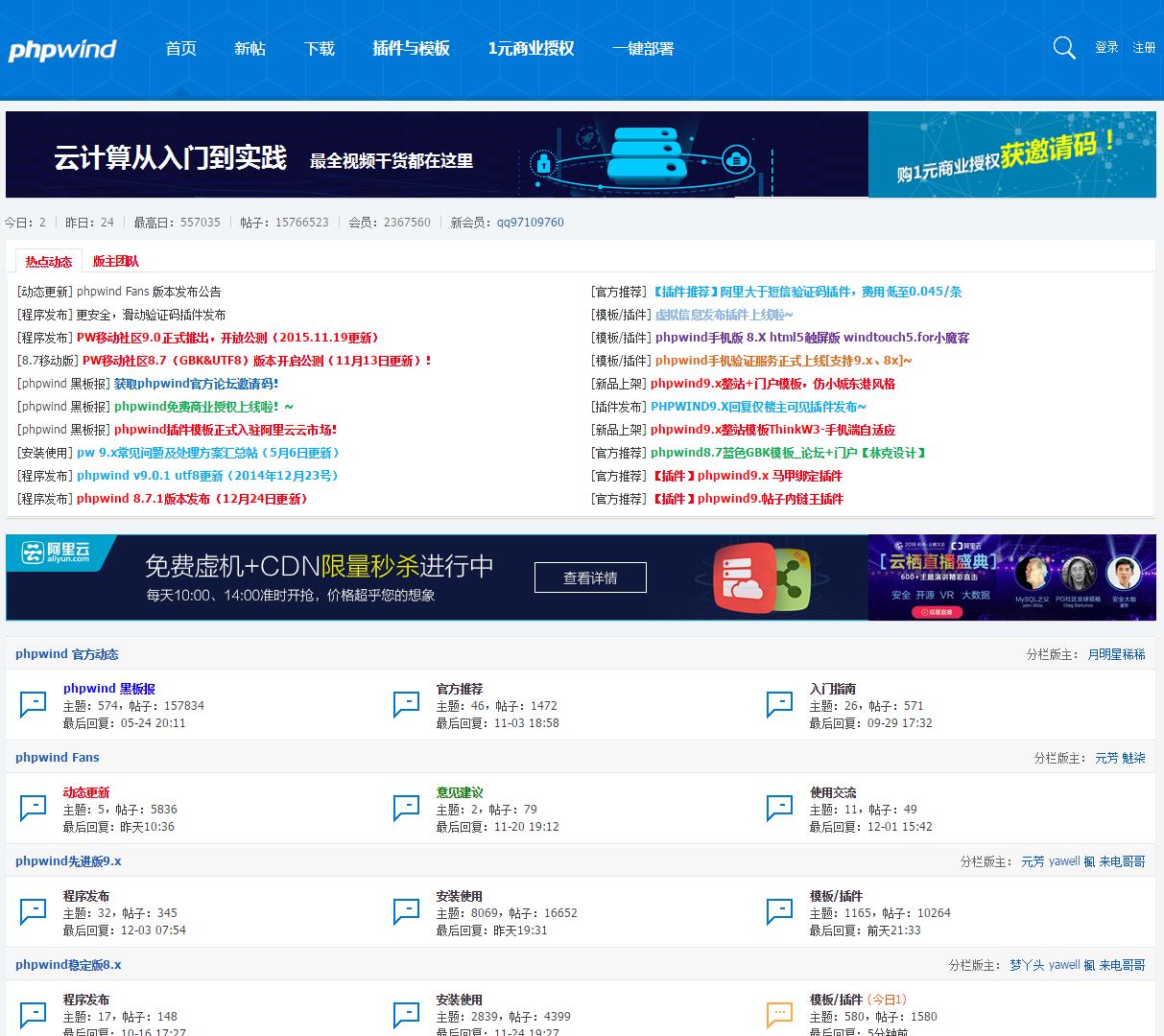Click forum icon beside 9.x 模板/插件

(780, 912)
